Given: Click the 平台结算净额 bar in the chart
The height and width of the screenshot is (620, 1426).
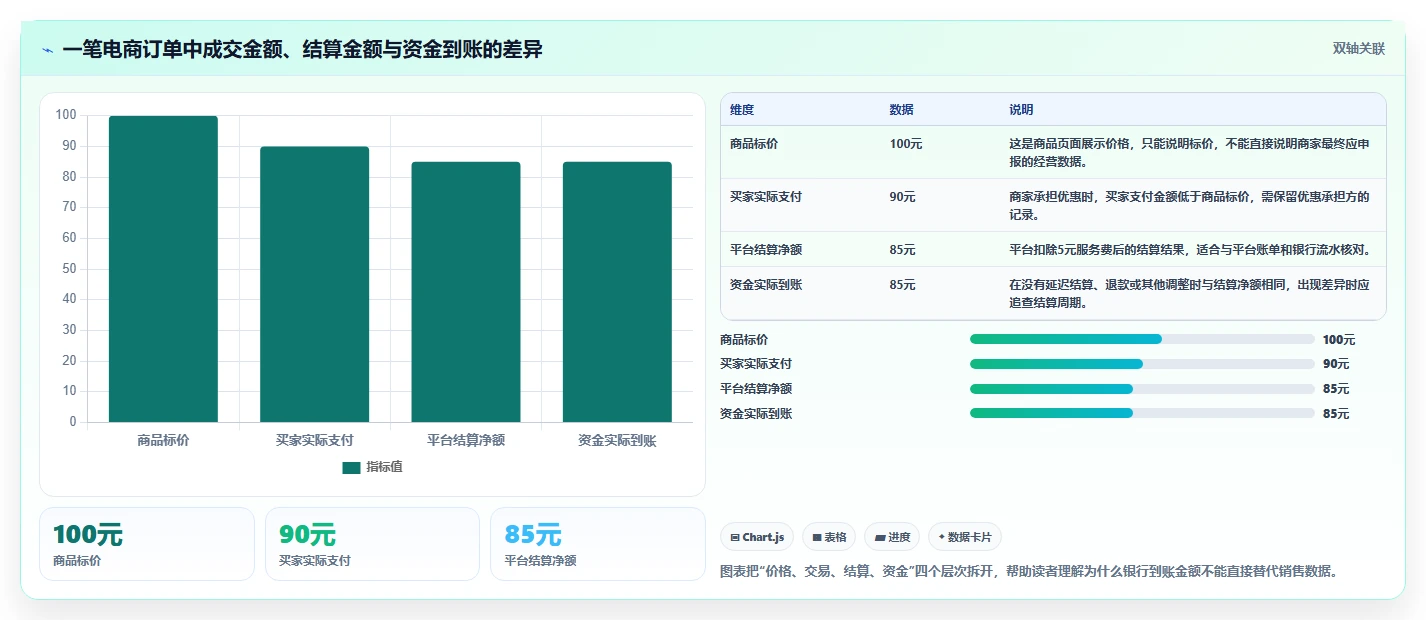Looking at the screenshot, I should pos(466,292).
